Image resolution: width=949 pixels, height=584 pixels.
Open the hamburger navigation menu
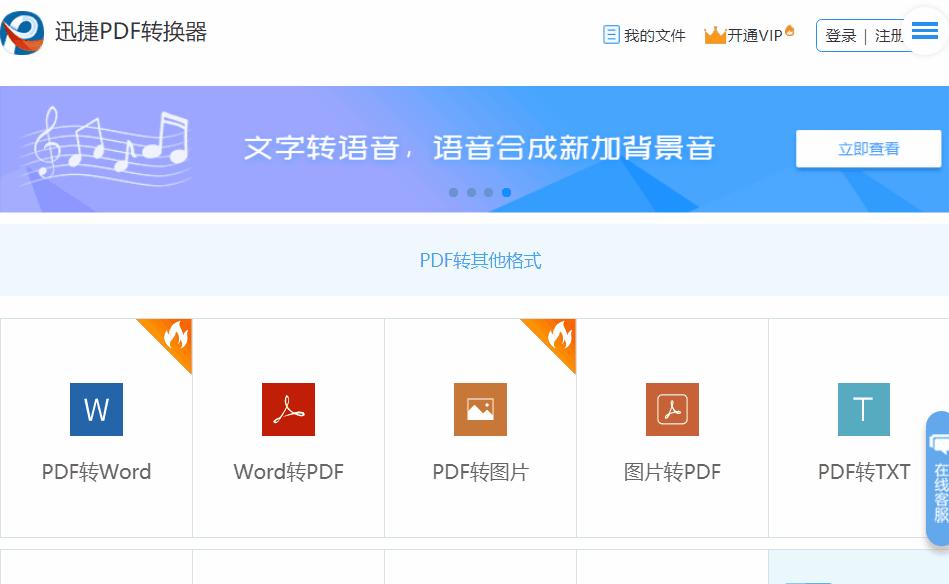click(926, 30)
